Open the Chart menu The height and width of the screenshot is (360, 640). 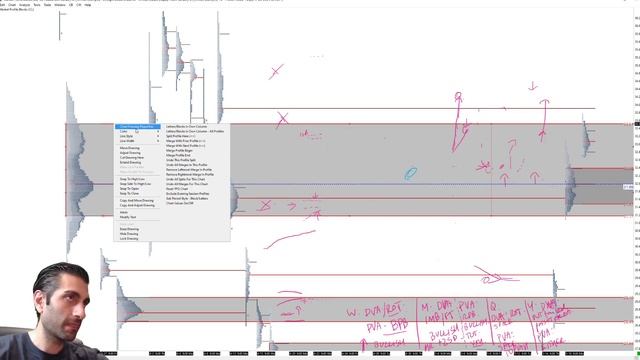point(12,5)
